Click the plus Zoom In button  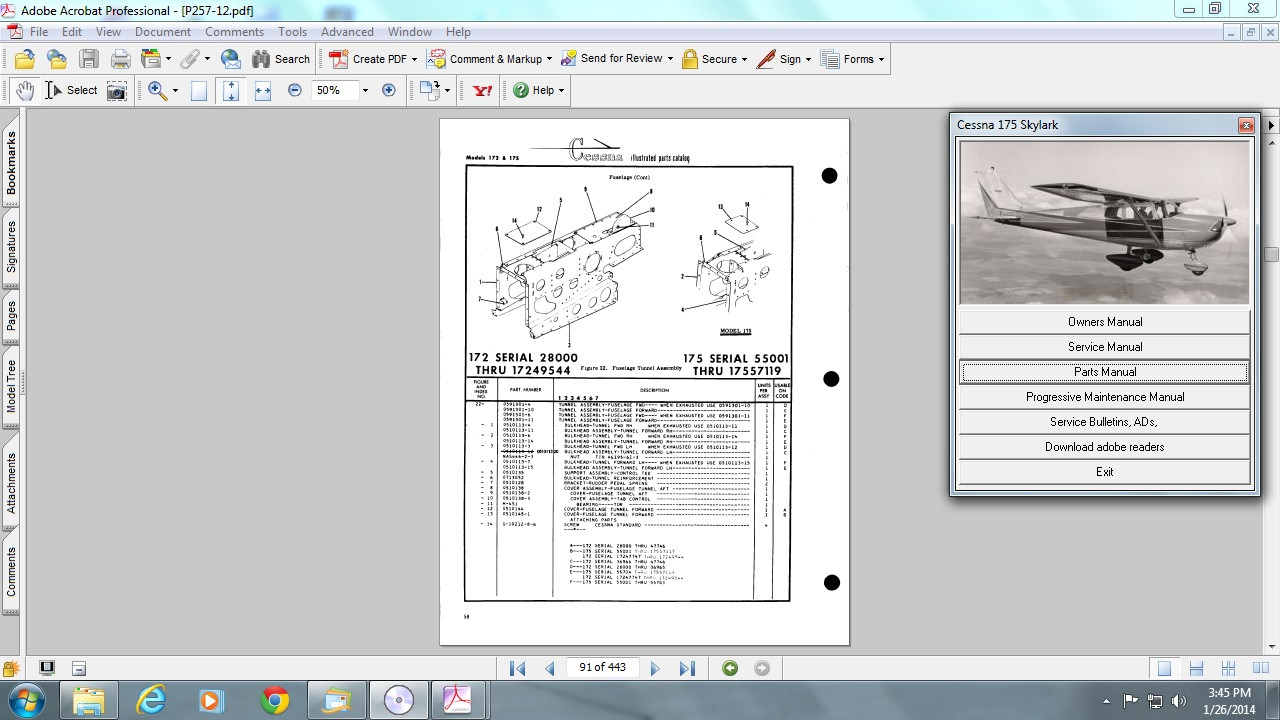pos(389,90)
